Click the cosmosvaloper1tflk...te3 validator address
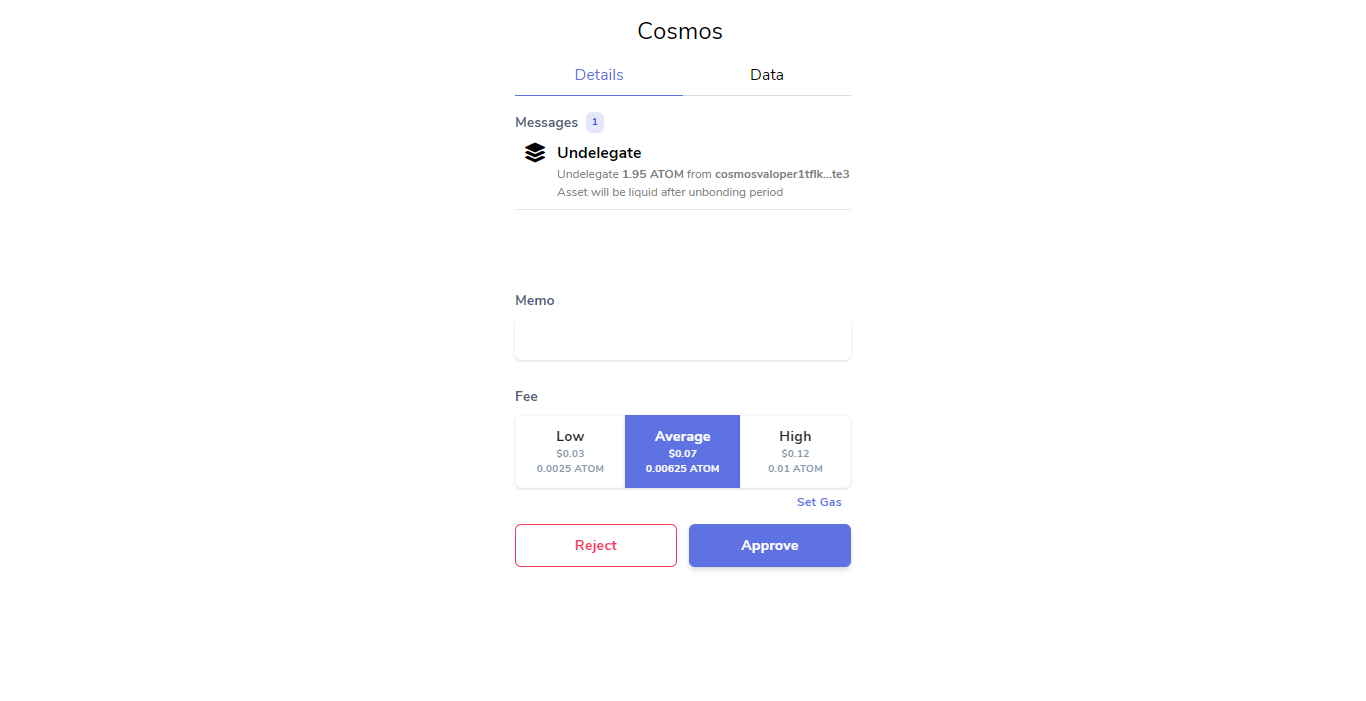Screen dimensions: 1366x701 782,174
